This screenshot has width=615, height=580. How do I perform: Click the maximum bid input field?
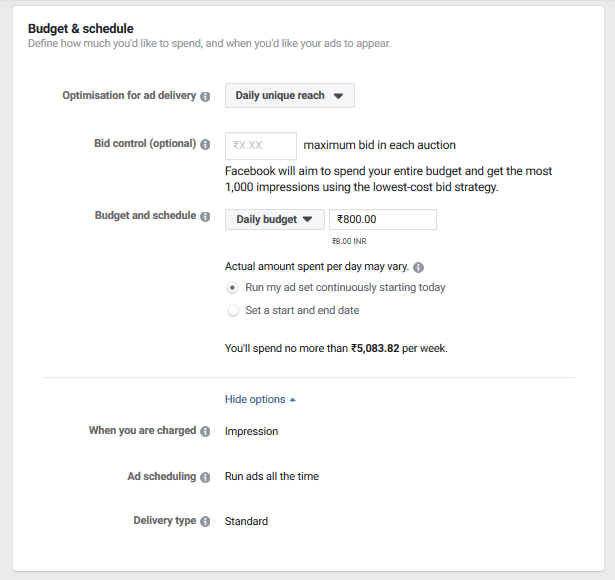(x=261, y=146)
